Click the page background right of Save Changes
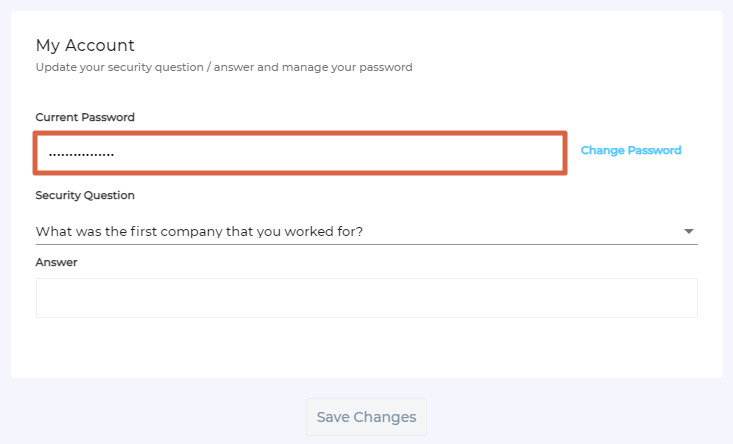This screenshot has width=733, height=444. tap(580, 416)
